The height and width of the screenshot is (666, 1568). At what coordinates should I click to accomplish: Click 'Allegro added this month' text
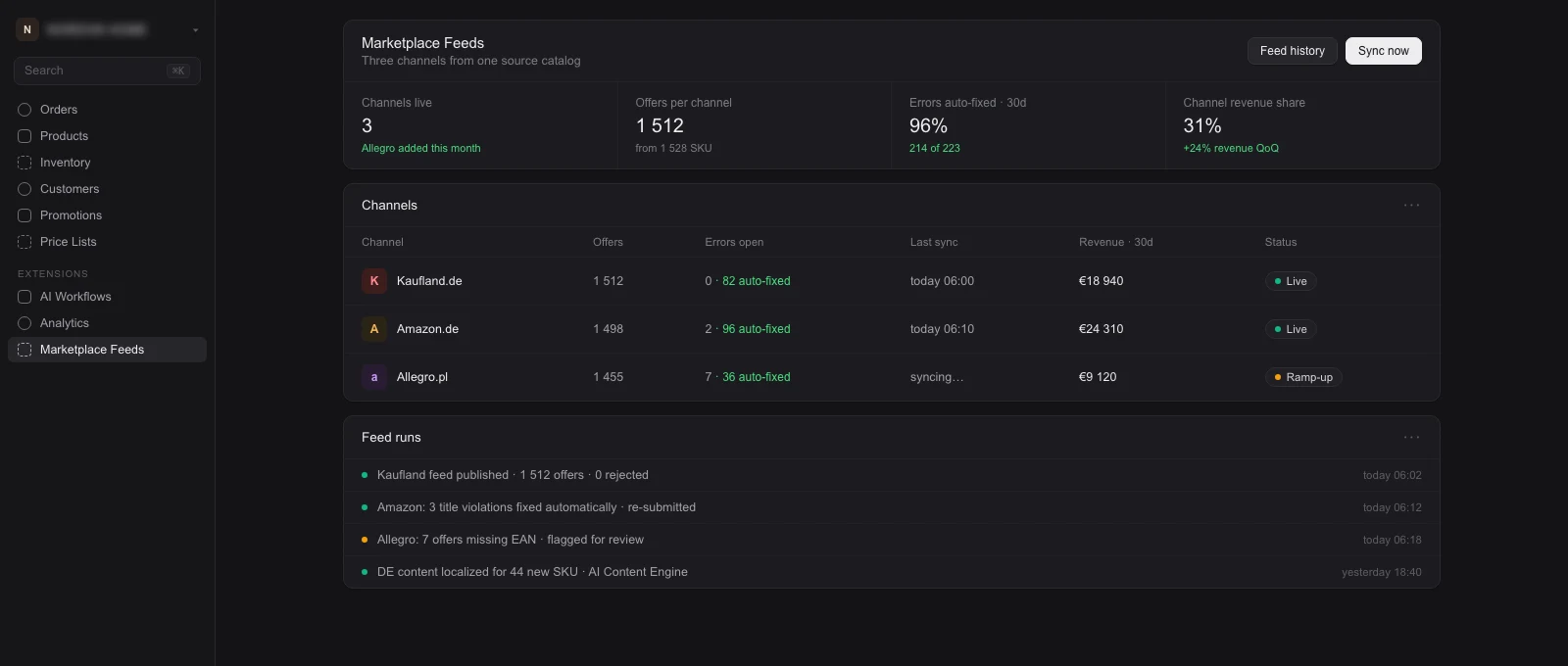pyautogui.click(x=421, y=149)
